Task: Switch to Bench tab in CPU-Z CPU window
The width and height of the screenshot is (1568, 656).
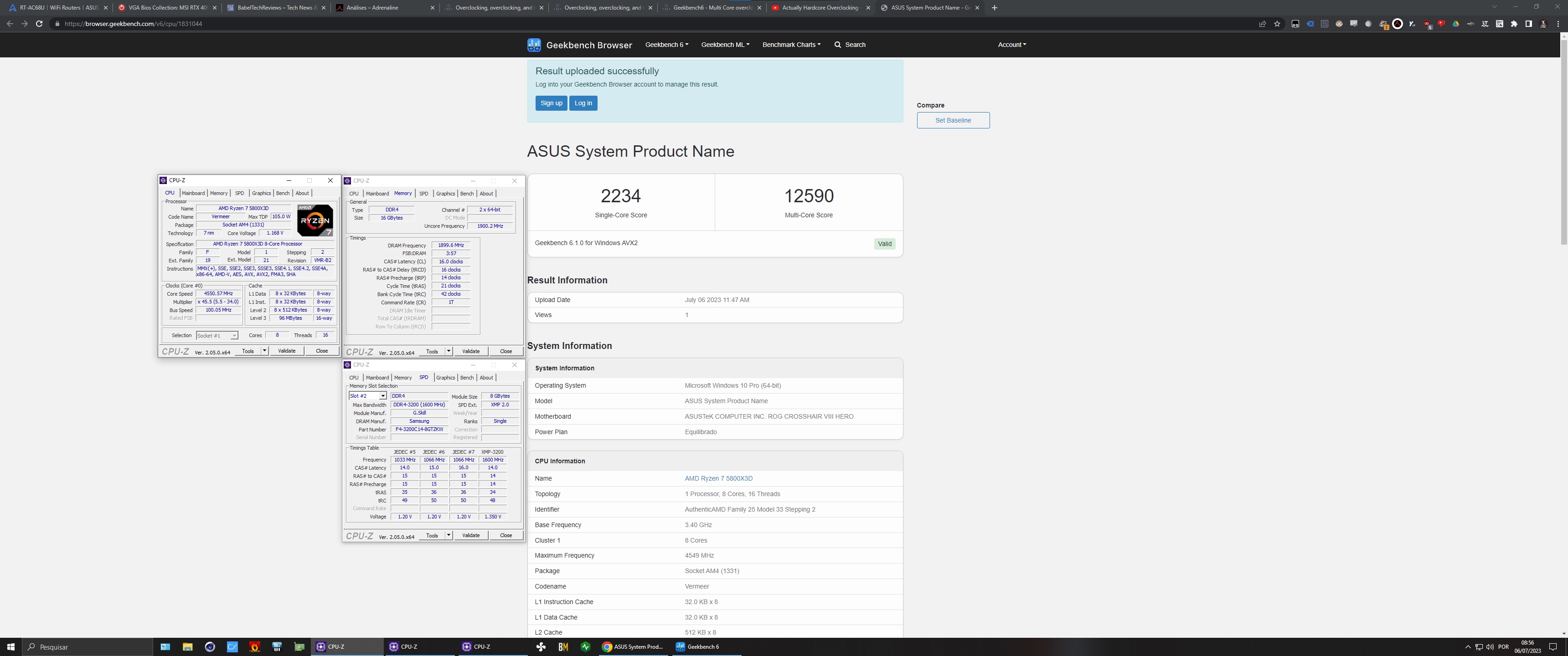Action: point(283,193)
